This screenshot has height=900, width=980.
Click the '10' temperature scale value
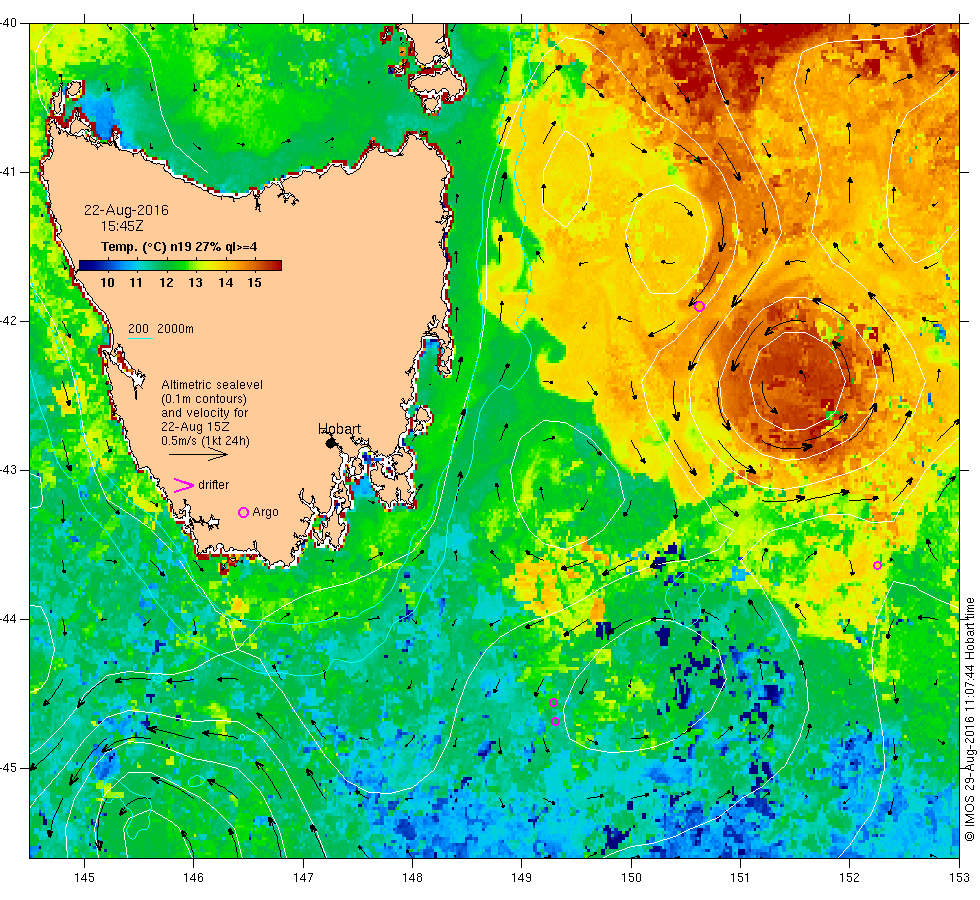pyautogui.click(x=108, y=282)
